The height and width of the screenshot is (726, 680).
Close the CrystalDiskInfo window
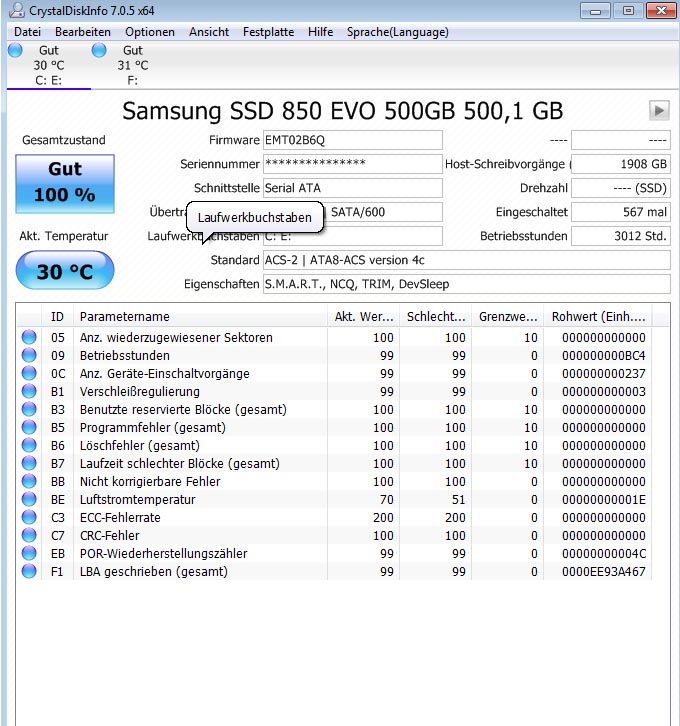pos(661,11)
